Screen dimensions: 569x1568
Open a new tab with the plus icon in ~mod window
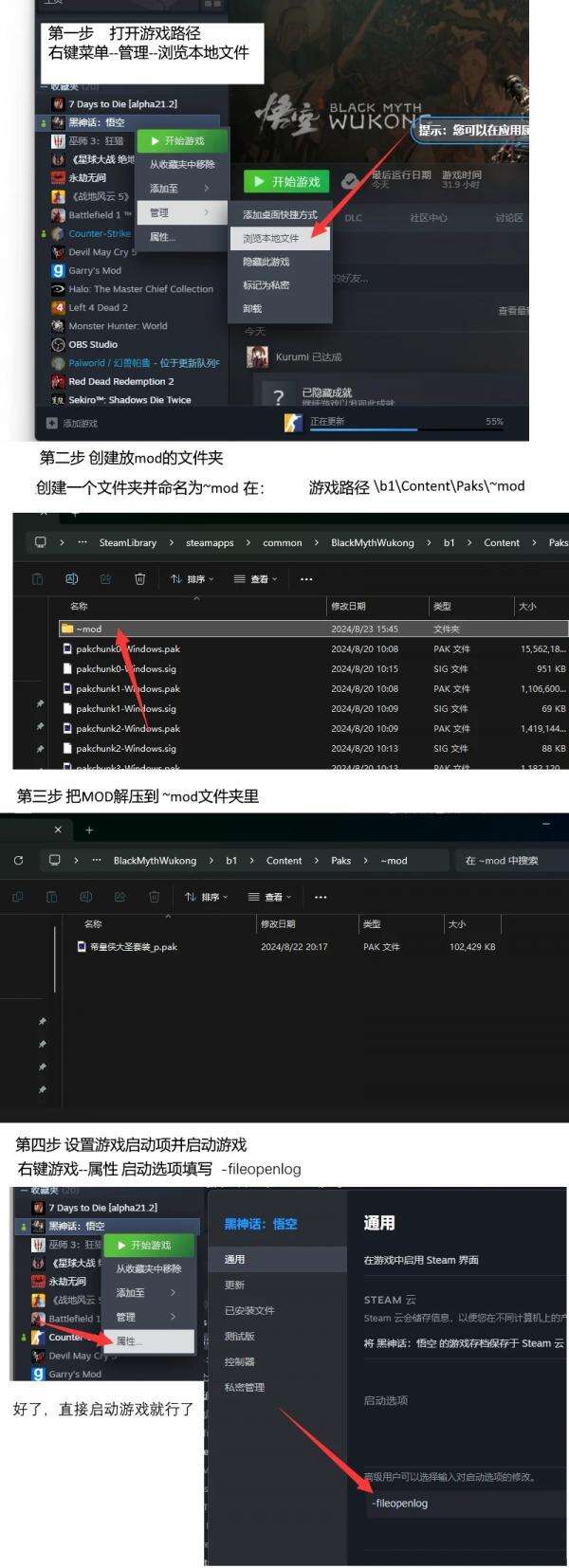pyautogui.click(x=89, y=830)
